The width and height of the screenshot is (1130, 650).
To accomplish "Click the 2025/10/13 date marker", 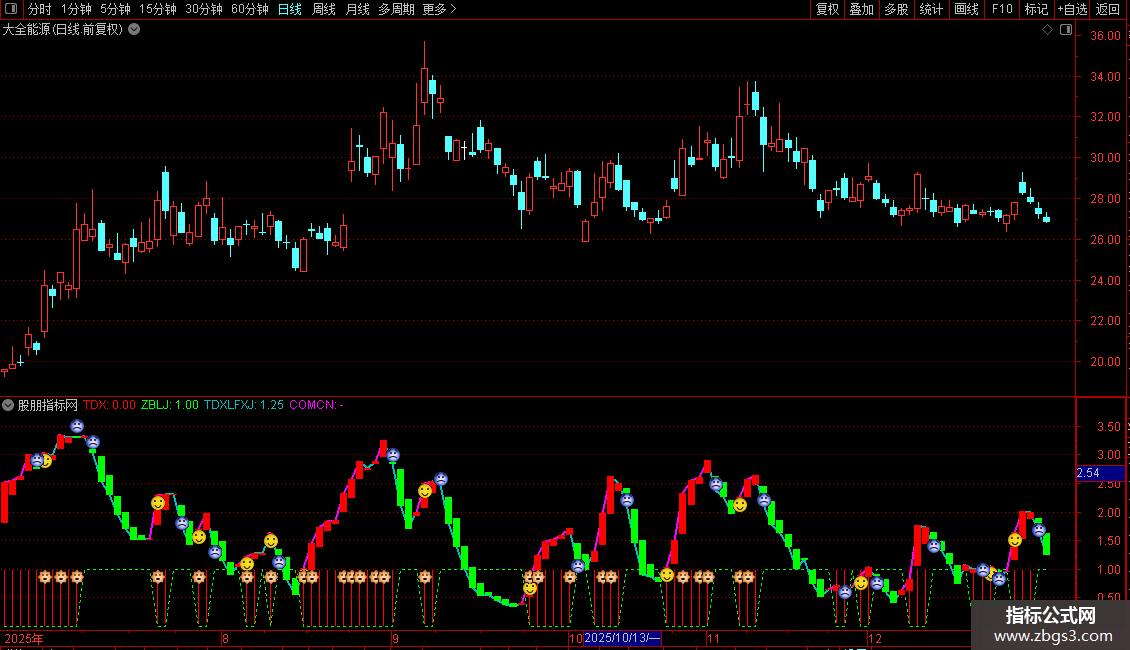I will (x=622, y=638).
